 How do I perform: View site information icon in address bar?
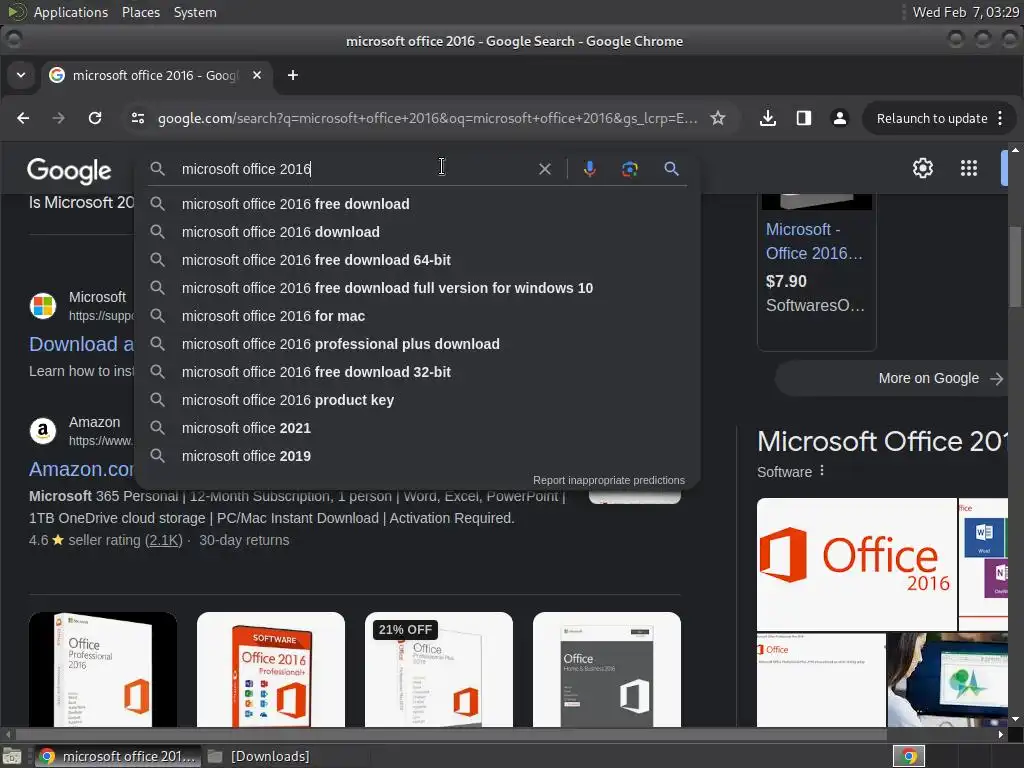tap(138, 118)
